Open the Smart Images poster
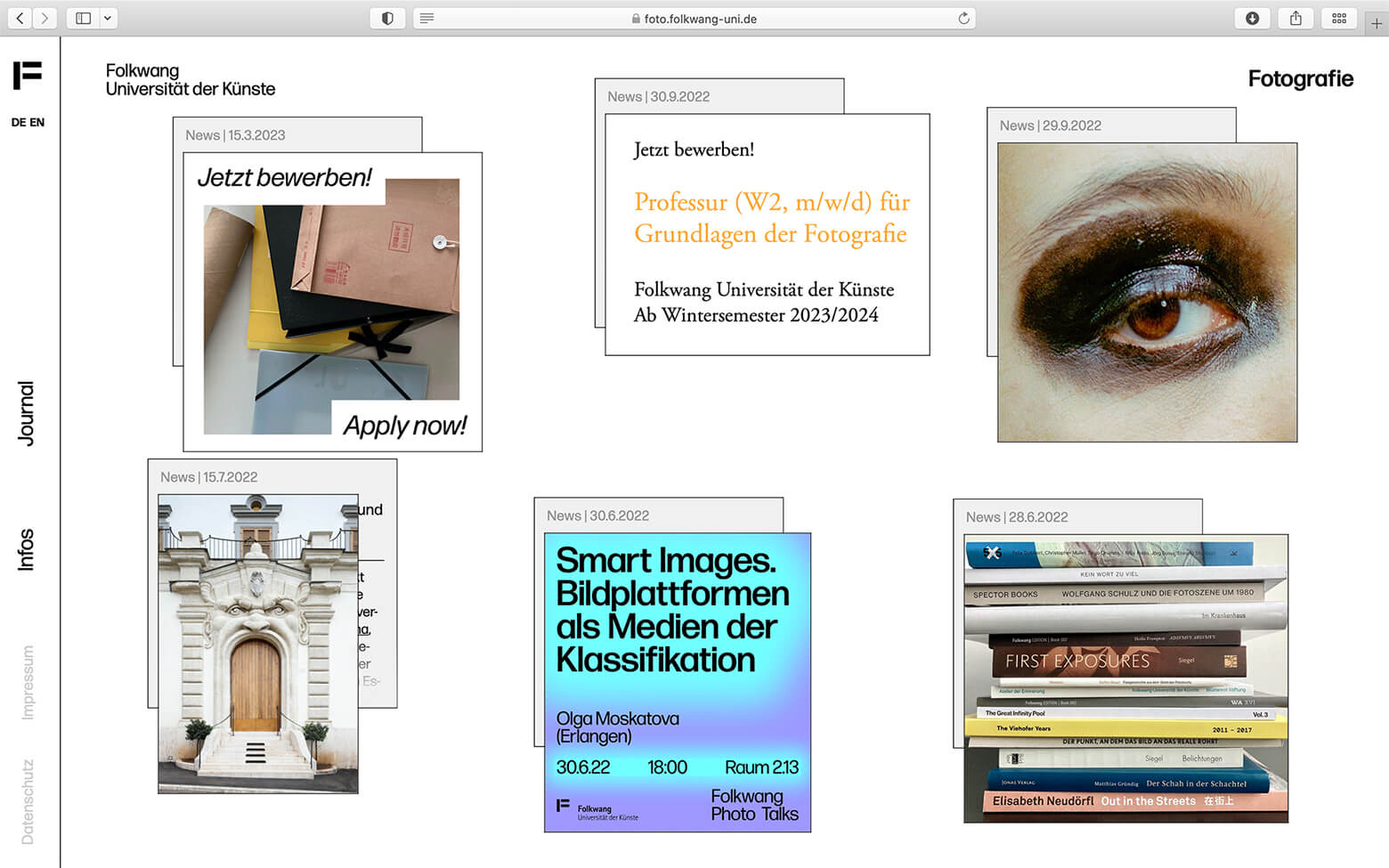The width and height of the screenshot is (1389, 868). 678,683
